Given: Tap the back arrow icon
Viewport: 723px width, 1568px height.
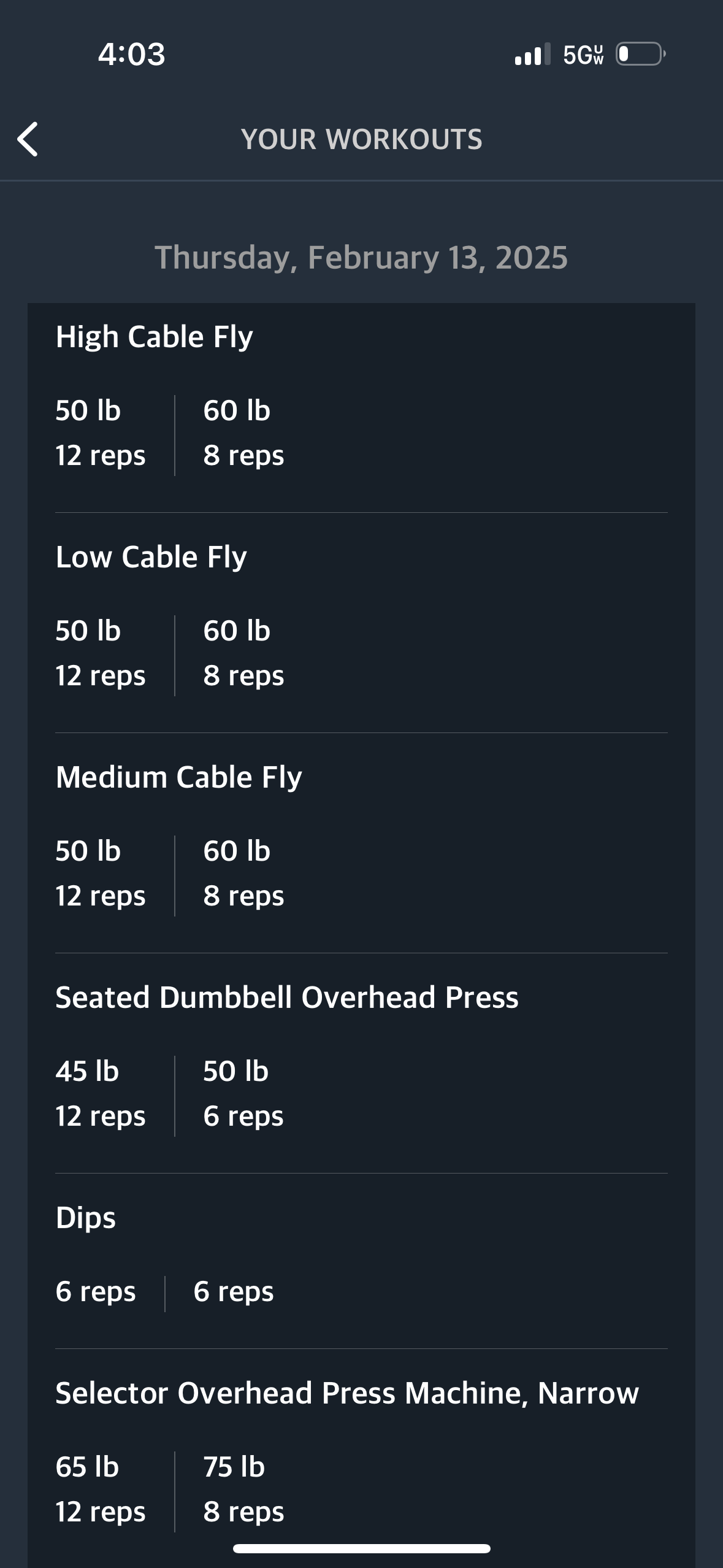Looking at the screenshot, I should tap(28, 139).
